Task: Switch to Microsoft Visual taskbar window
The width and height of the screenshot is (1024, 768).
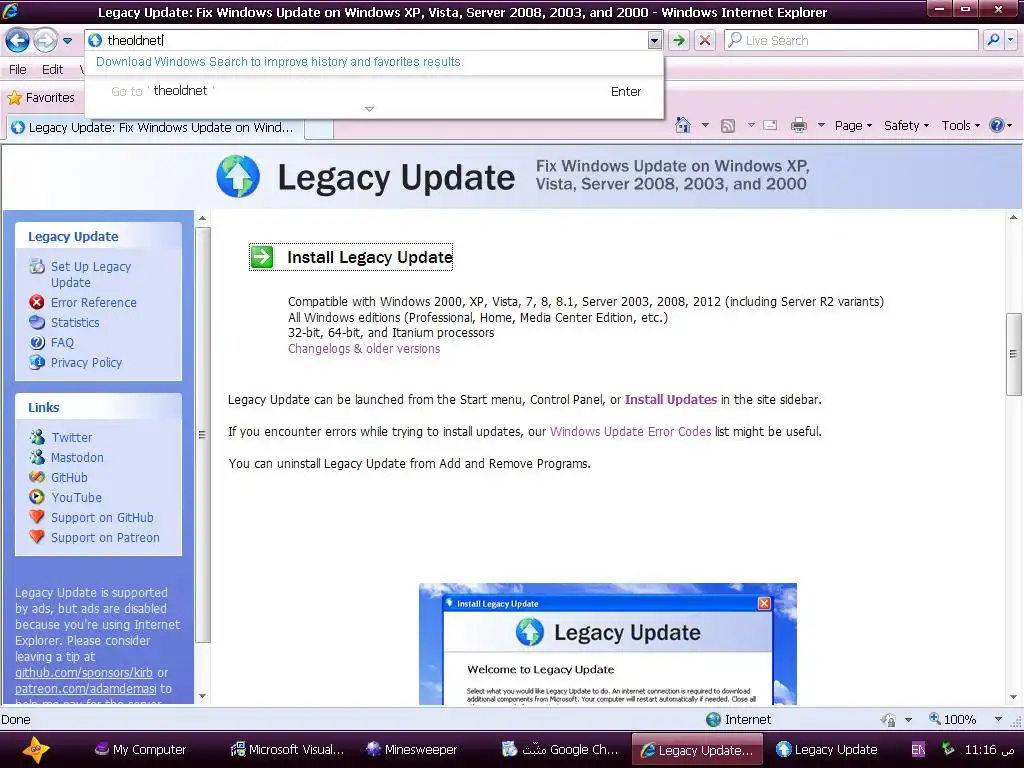Action: tap(287, 750)
